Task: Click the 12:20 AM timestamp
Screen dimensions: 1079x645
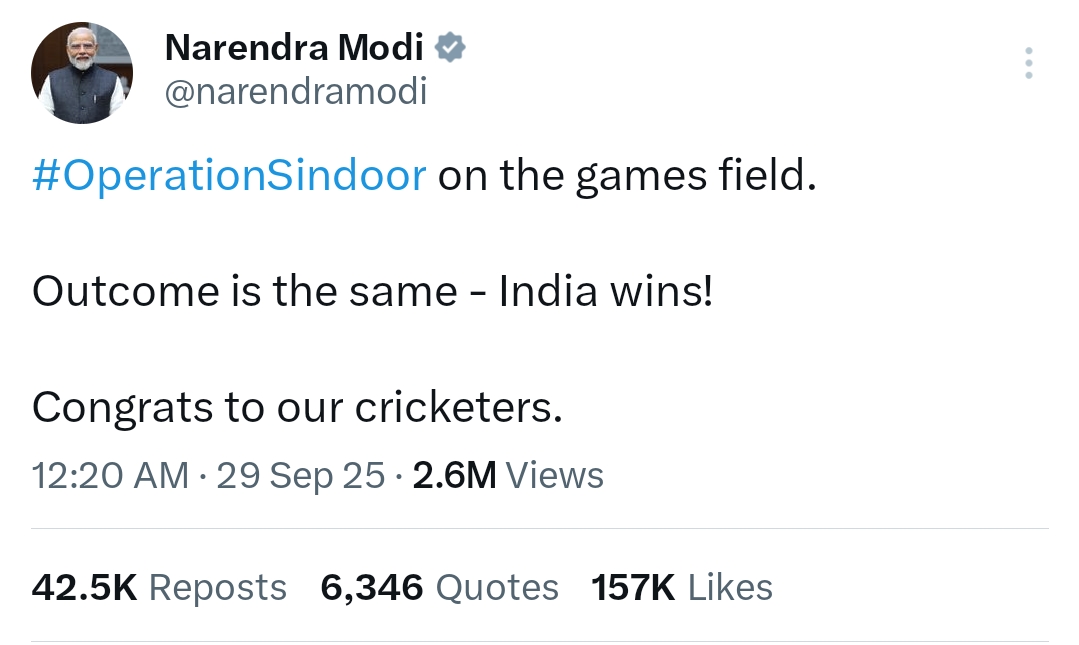Action: [110, 475]
